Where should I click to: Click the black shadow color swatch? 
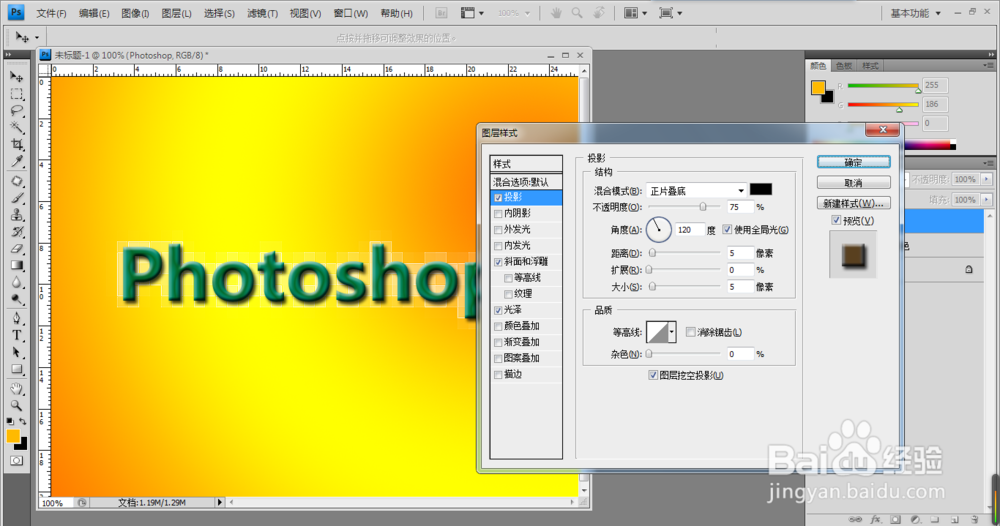click(761, 189)
